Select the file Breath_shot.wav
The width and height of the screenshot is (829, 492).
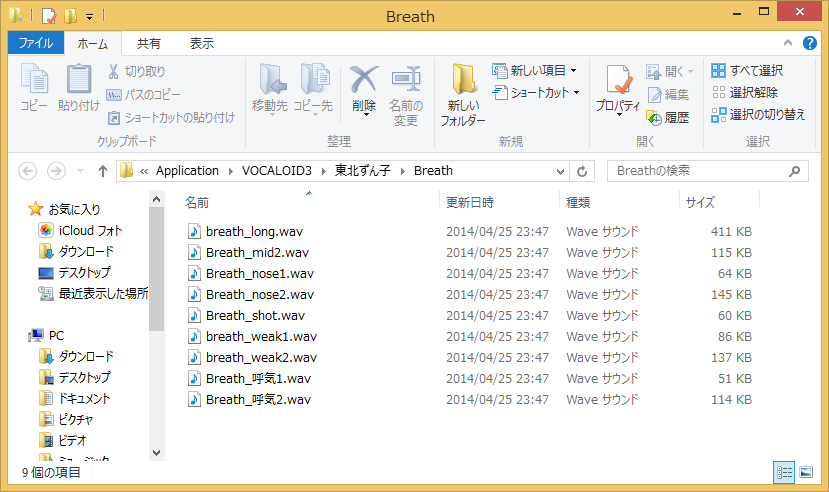pyautogui.click(x=246, y=316)
